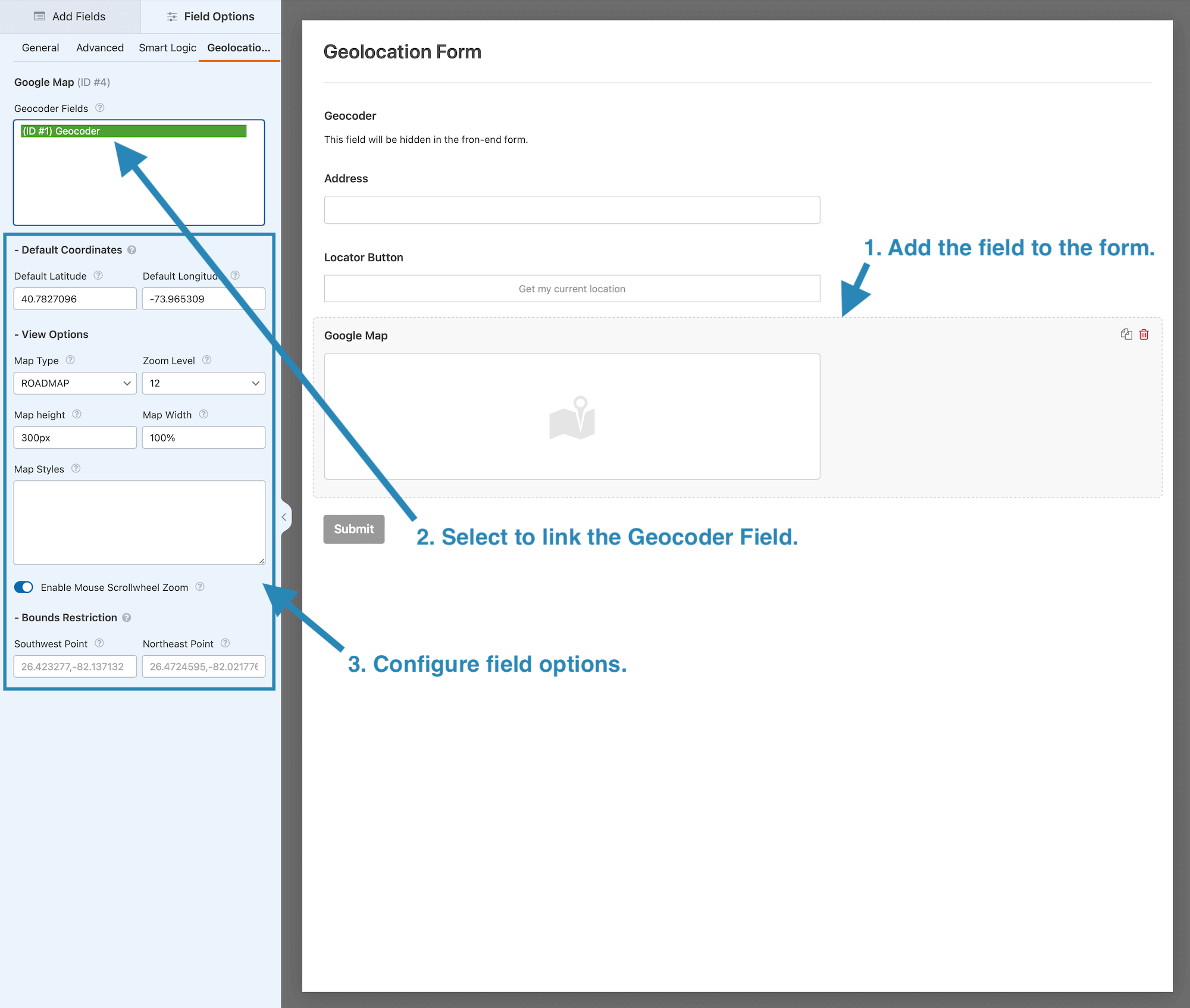Open the Geolocation sub-tab

(x=239, y=48)
